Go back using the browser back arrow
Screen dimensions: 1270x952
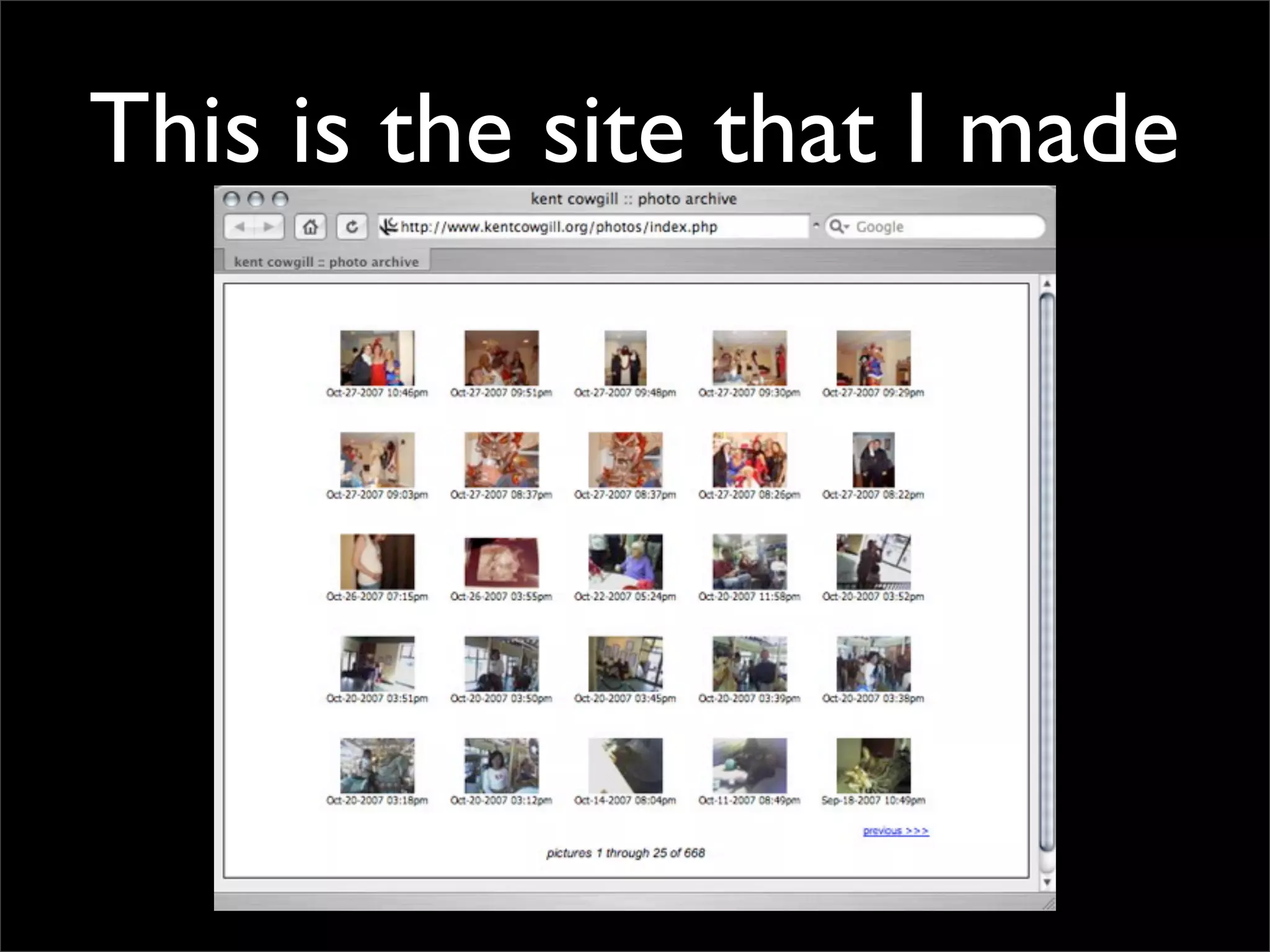(x=239, y=227)
